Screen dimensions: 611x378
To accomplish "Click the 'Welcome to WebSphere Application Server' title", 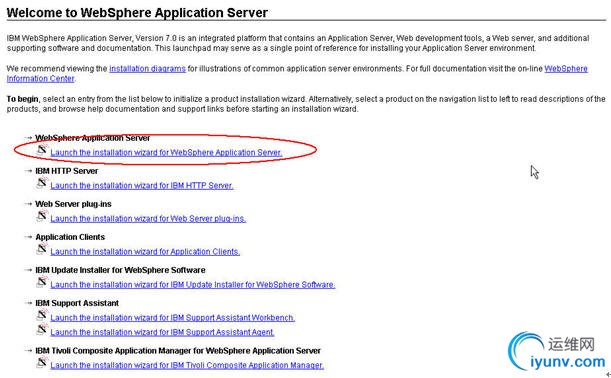I will tap(137, 12).
